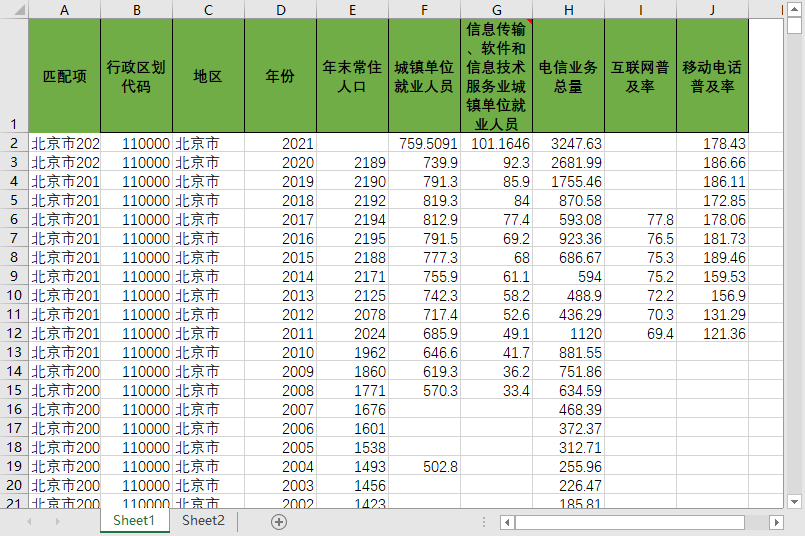This screenshot has height=536, width=805.
Task: Click cell with value 923.36
Action: (x=568, y=238)
